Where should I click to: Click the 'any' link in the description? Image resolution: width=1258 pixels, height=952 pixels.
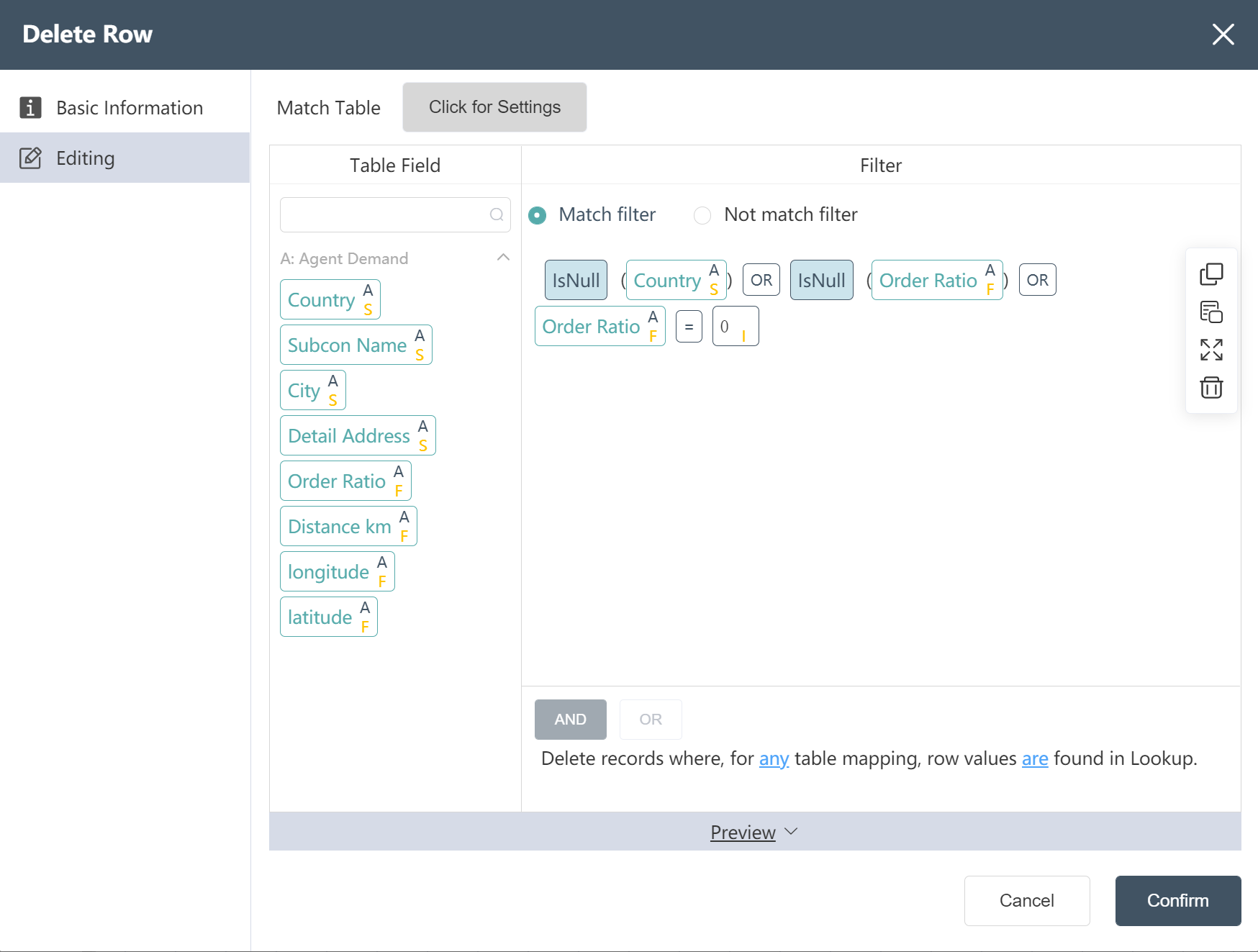(x=774, y=758)
